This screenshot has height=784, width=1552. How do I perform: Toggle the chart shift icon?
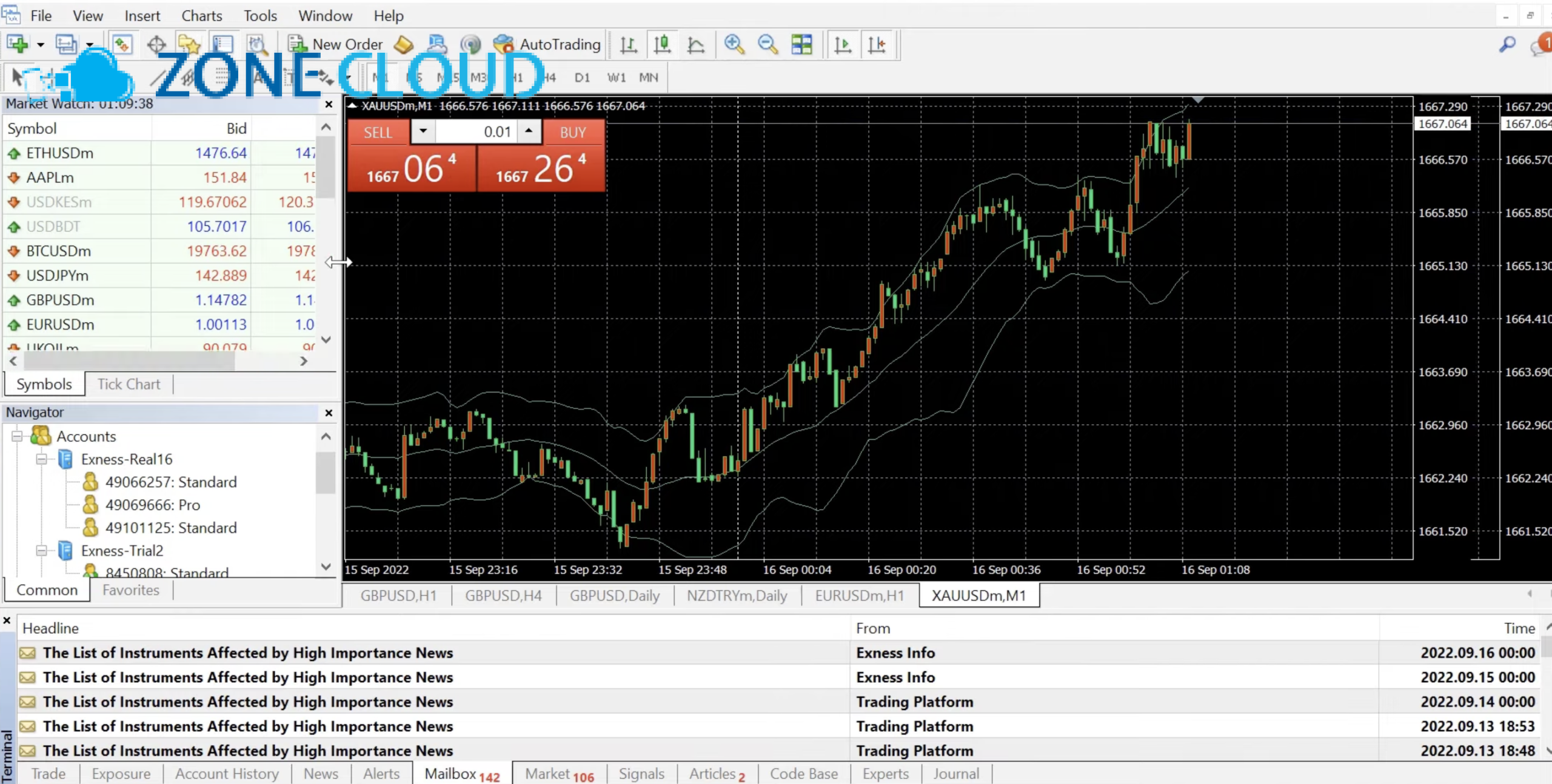click(x=877, y=44)
